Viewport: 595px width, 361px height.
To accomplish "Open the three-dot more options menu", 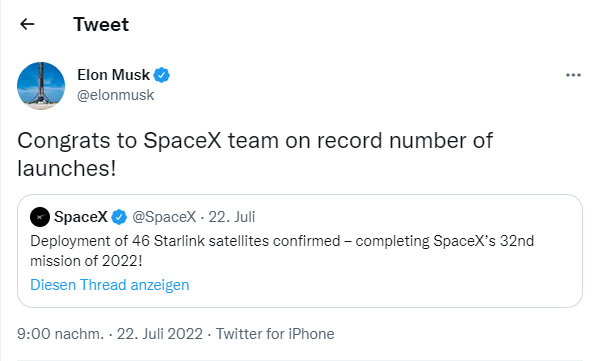I will [x=573, y=75].
